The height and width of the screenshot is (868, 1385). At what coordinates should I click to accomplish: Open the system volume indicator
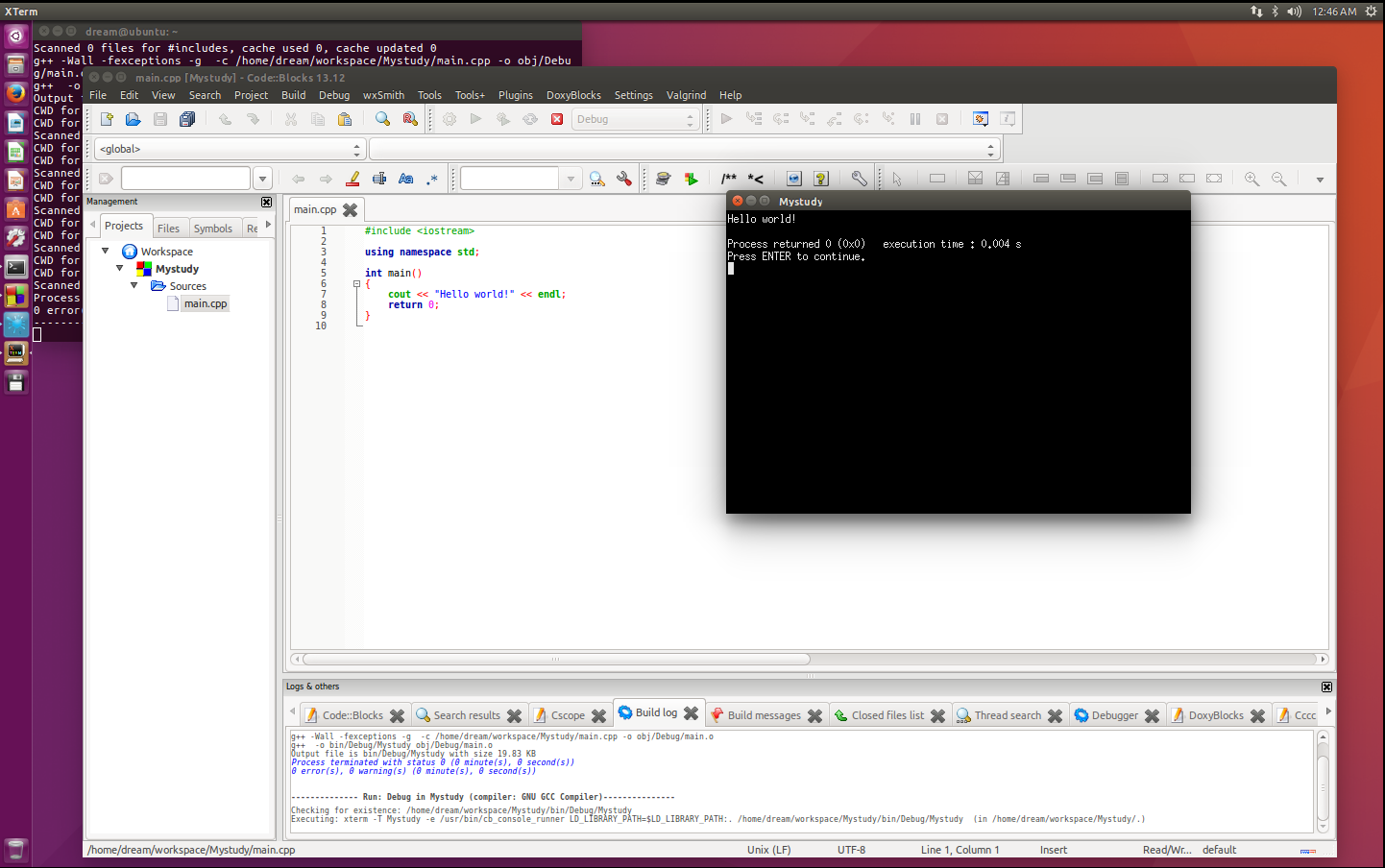click(x=1294, y=12)
